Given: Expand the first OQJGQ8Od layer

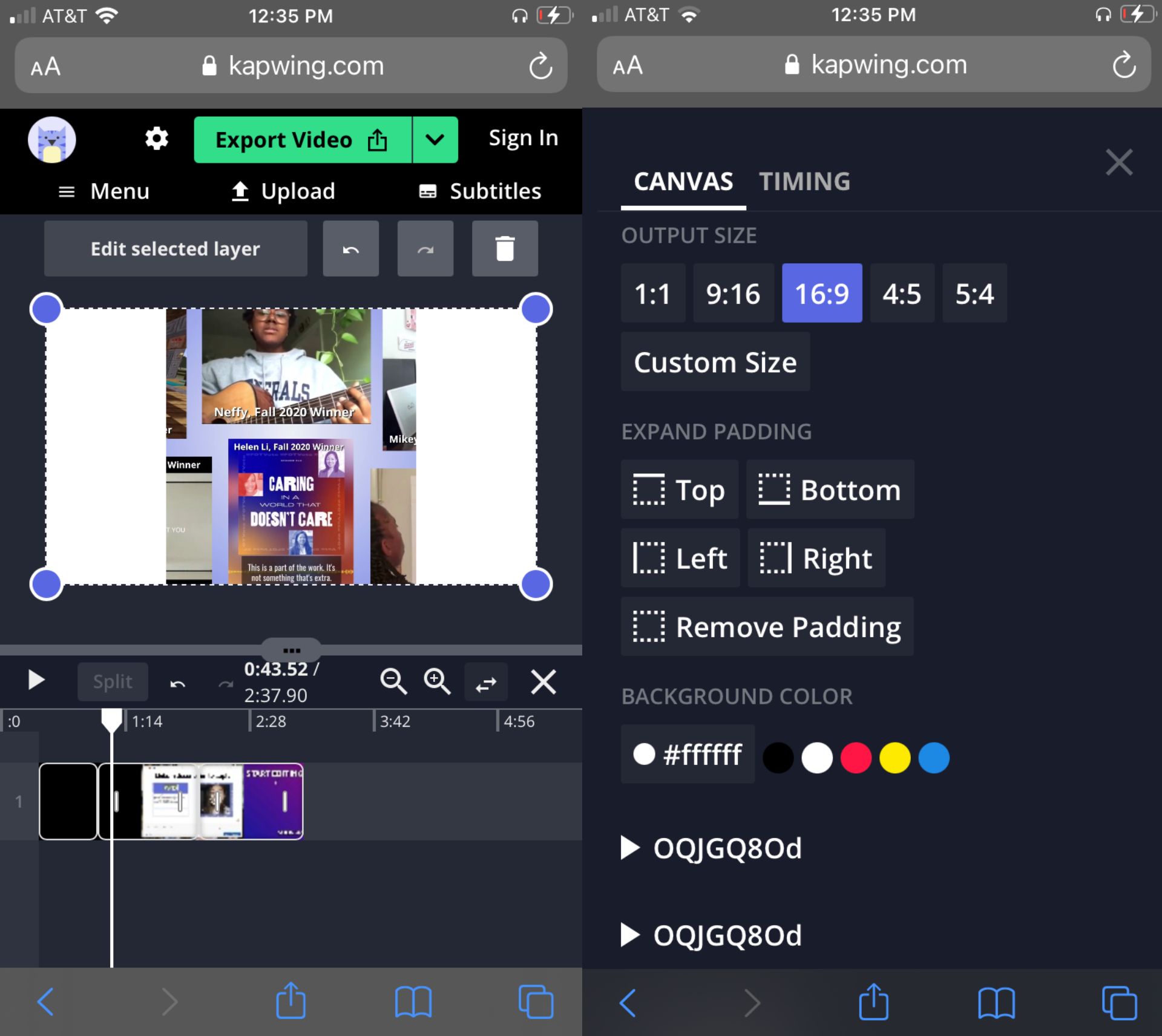Looking at the screenshot, I should (x=629, y=848).
